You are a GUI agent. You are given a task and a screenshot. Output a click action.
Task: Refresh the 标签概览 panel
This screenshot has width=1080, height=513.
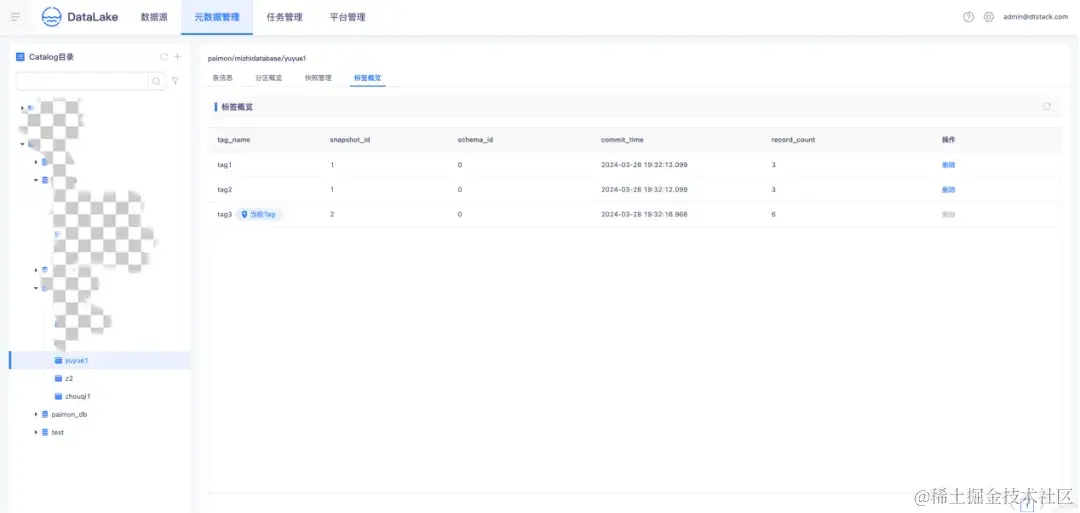click(1047, 107)
